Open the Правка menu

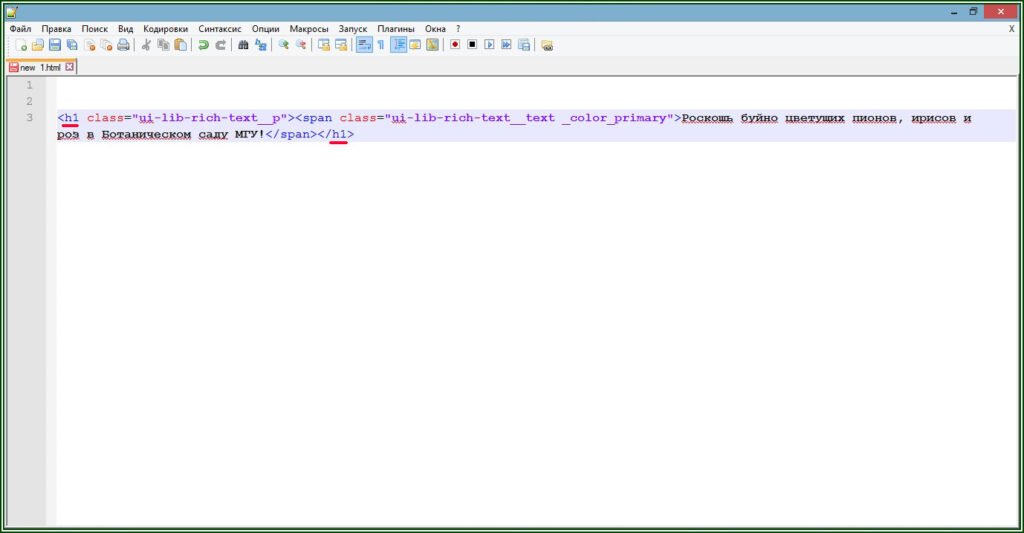coord(56,29)
